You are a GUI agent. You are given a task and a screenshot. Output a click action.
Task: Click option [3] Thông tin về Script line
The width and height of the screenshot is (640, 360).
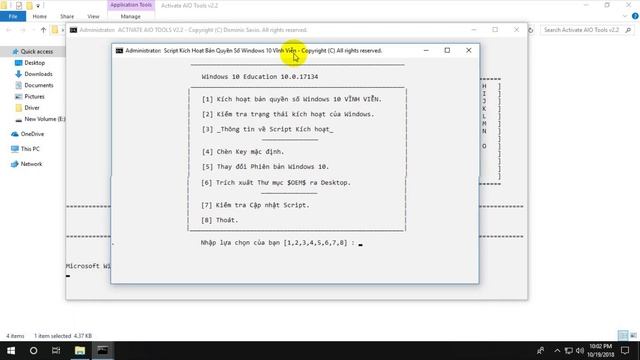[x=268, y=129]
